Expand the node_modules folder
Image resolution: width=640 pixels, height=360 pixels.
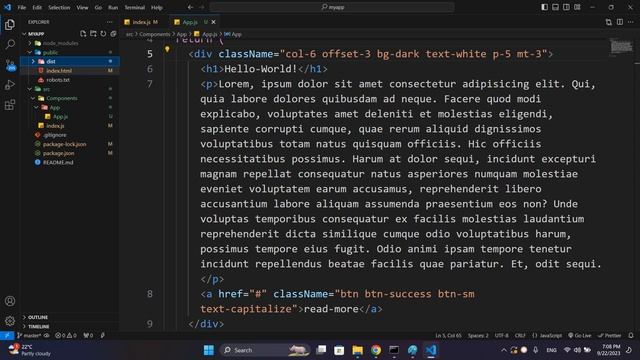29,43
